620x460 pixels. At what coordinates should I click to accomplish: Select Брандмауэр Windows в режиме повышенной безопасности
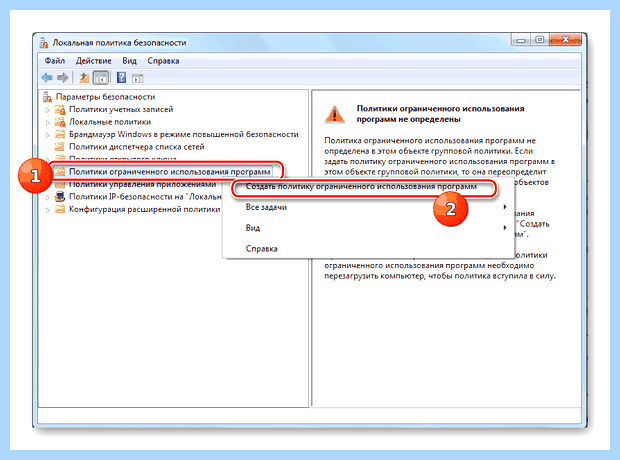click(183, 134)
